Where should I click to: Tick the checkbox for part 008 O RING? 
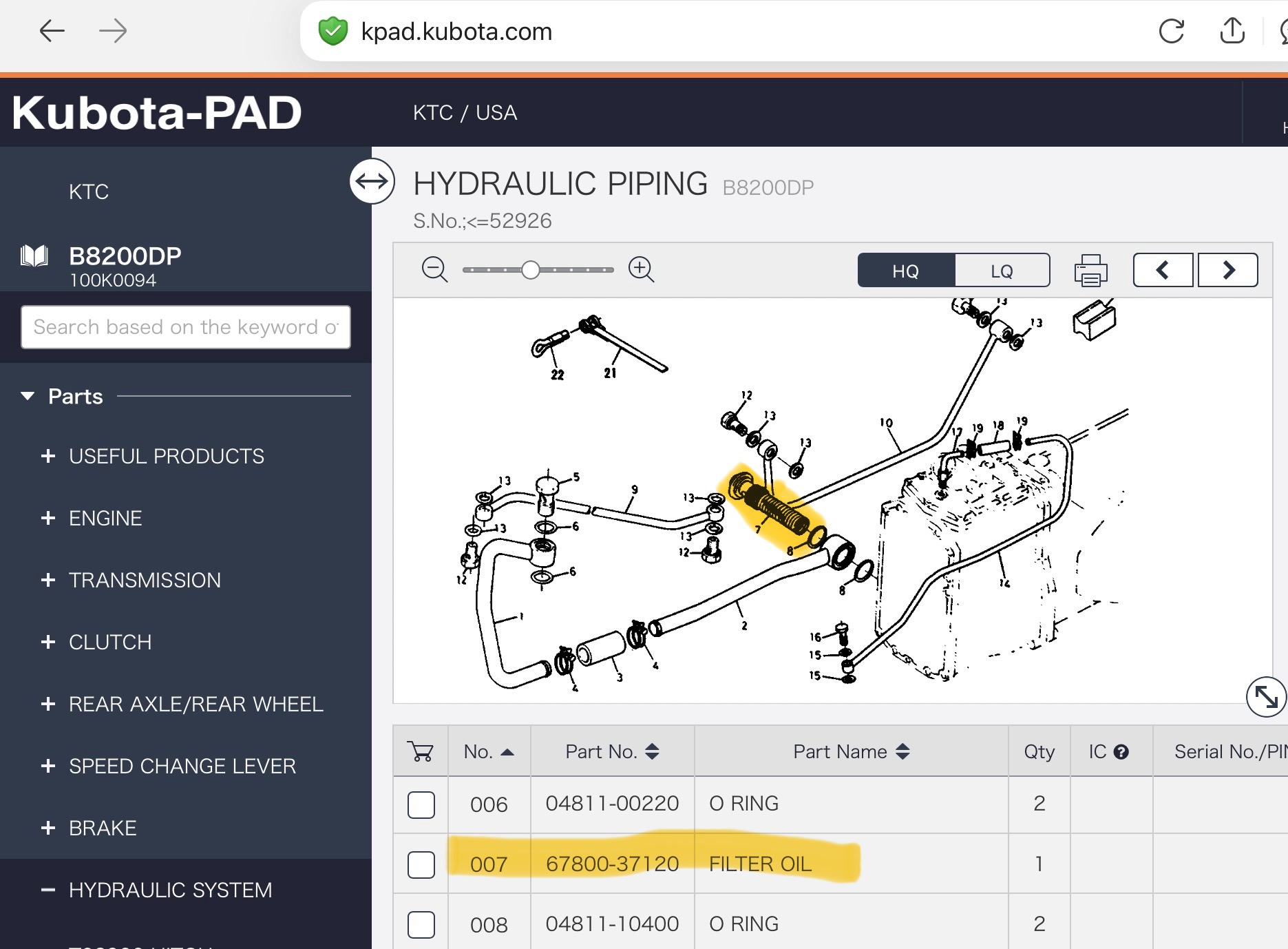tap(421, 924)
